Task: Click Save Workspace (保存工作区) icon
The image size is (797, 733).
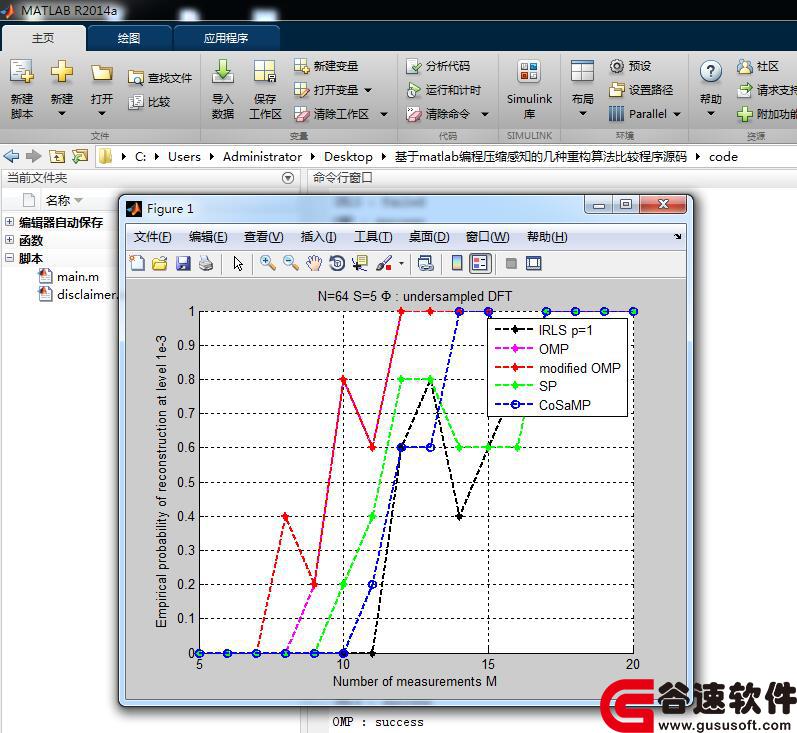Action: click(x=265, y=71)
